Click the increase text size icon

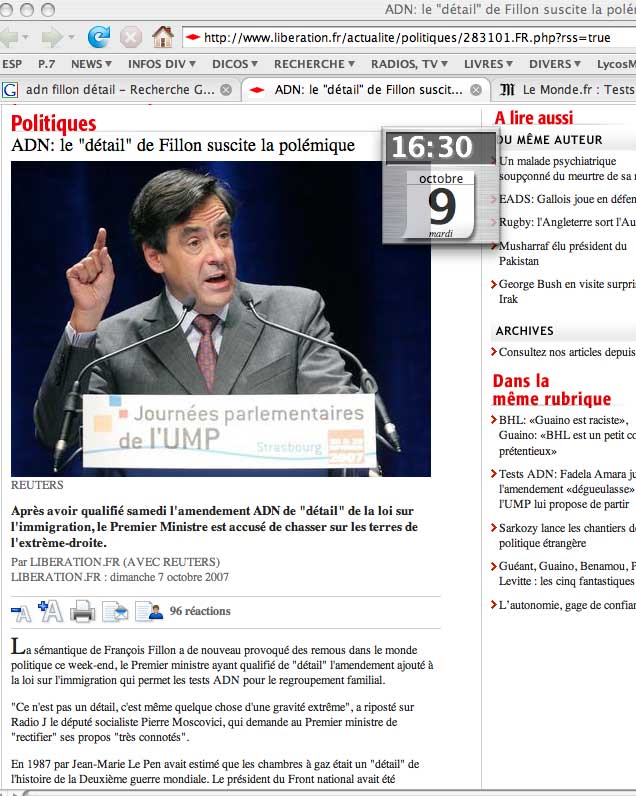(50, 611)
